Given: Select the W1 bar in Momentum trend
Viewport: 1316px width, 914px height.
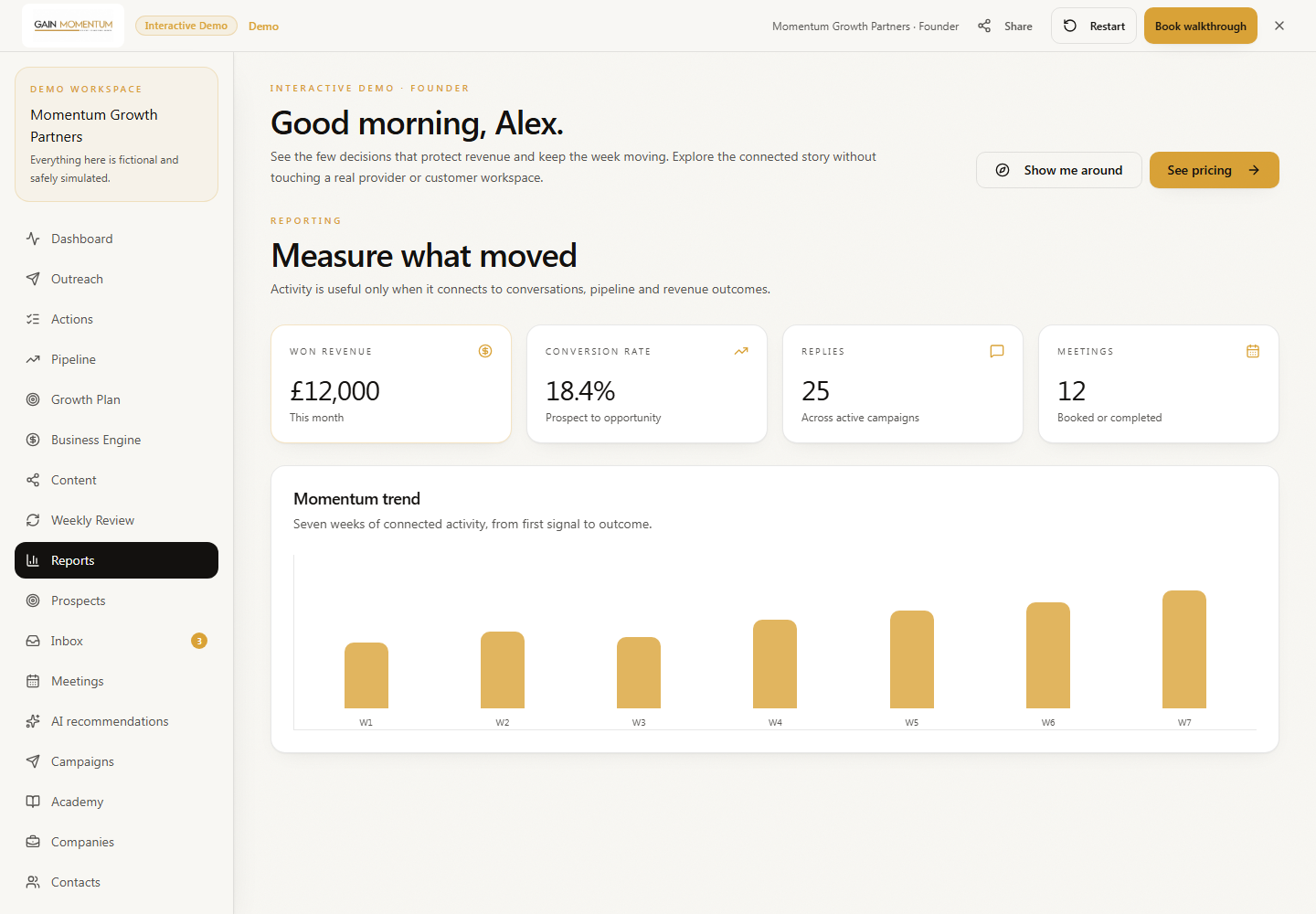Looking at the screenshot, I should (x=366, y=675).
